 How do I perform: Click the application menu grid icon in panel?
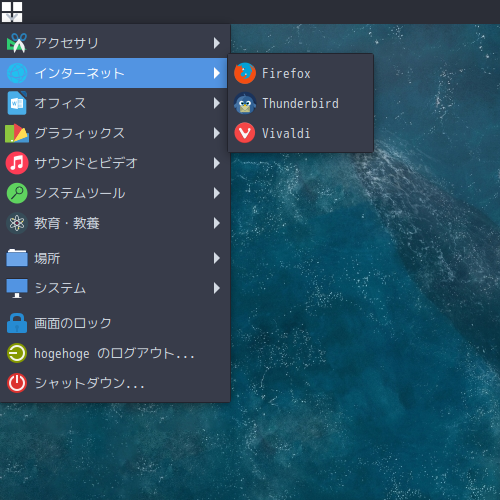(12, 12)
